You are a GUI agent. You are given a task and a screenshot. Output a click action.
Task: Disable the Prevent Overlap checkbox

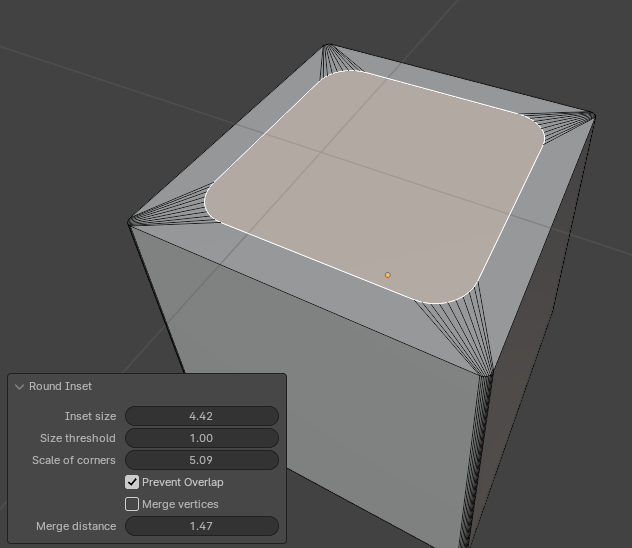(x=132, y=482)
